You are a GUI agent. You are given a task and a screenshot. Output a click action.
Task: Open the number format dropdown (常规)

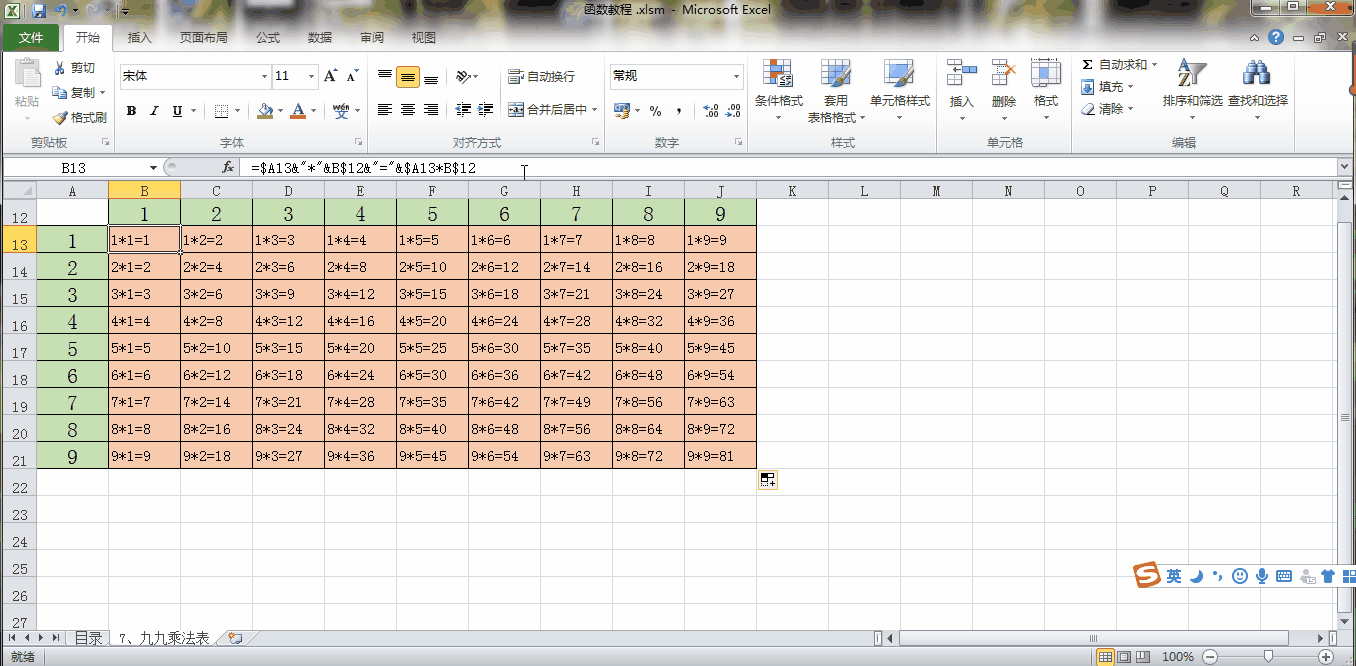[736, 77]
